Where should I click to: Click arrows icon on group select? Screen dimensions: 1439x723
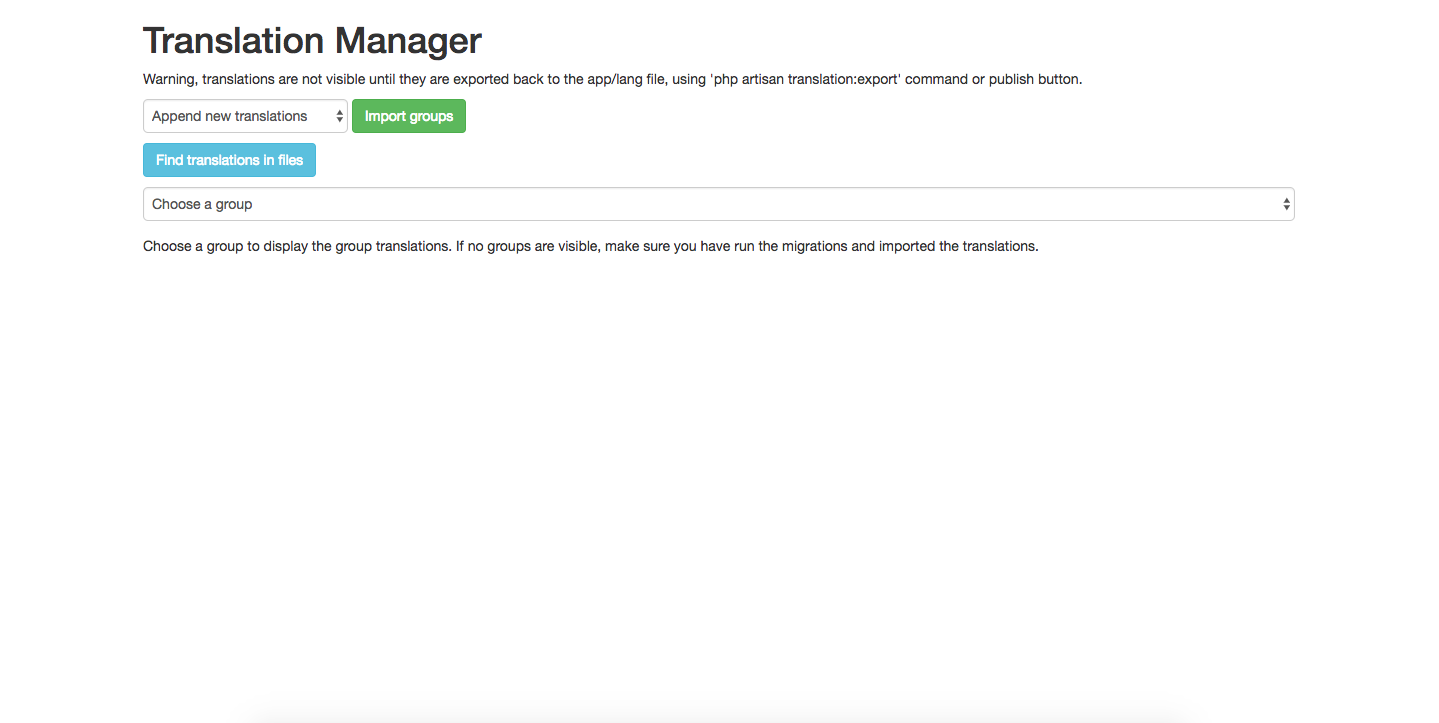[1286, 204]
